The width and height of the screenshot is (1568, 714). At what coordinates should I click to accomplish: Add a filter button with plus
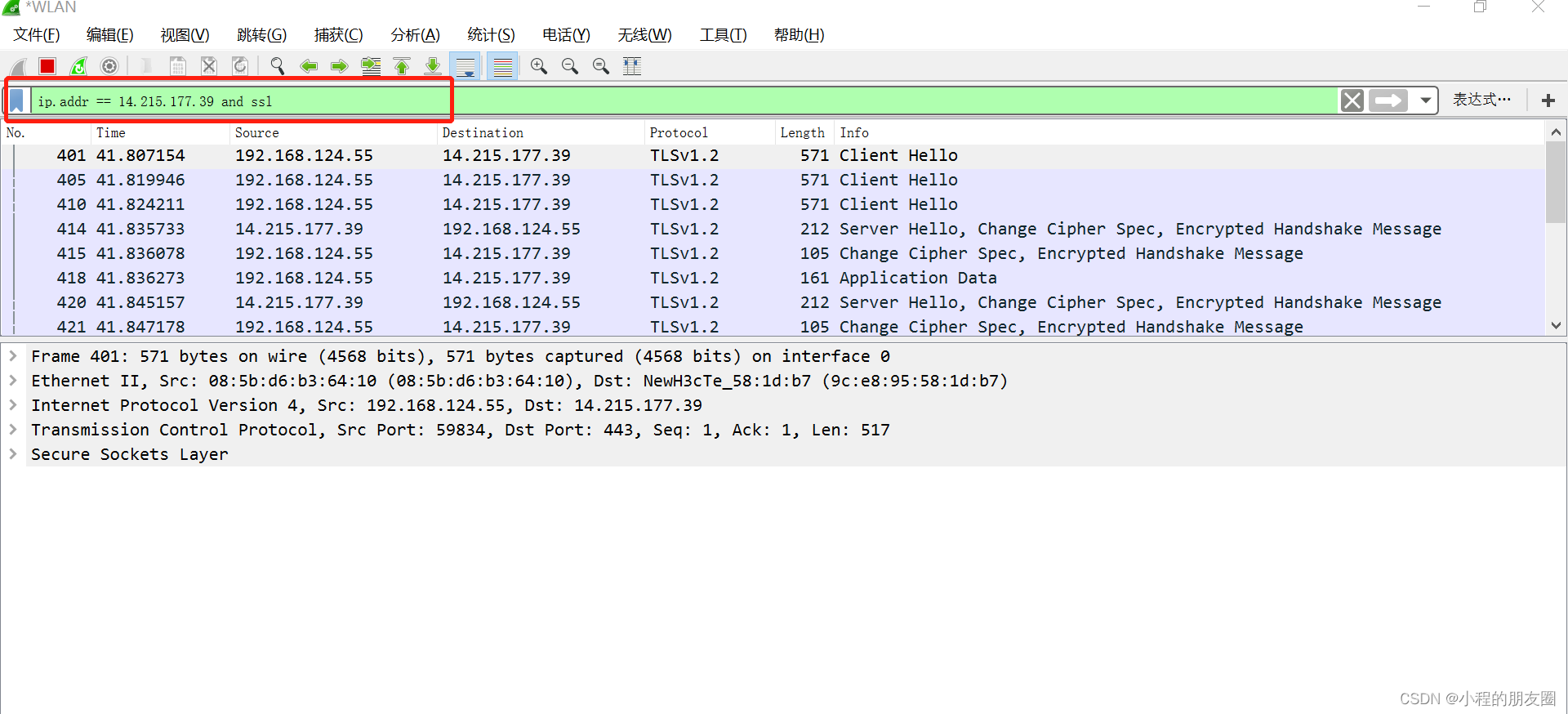point(1548,100)
